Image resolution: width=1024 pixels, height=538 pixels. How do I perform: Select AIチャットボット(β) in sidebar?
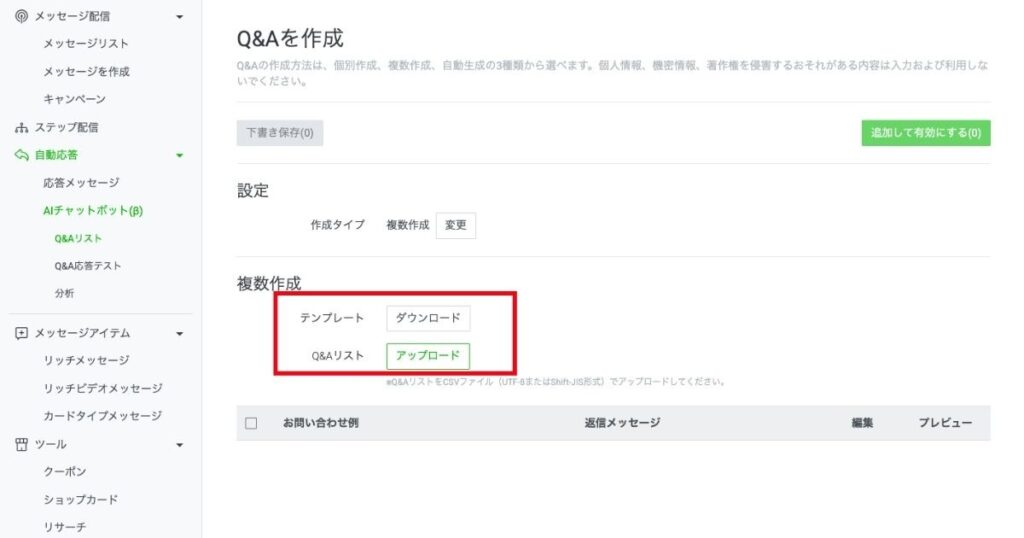pos(94,211)
